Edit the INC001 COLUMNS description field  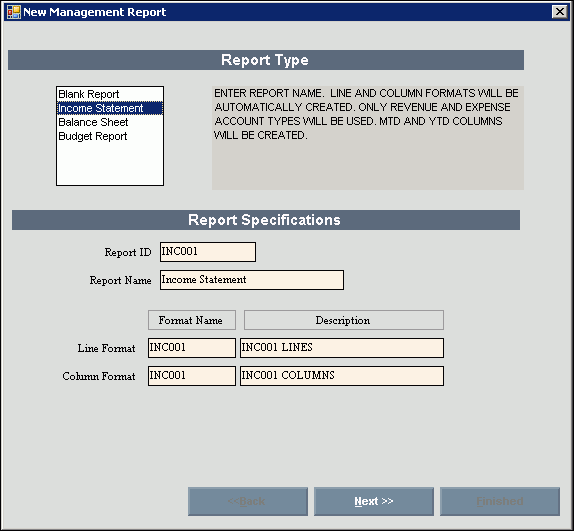click(342, 376)
